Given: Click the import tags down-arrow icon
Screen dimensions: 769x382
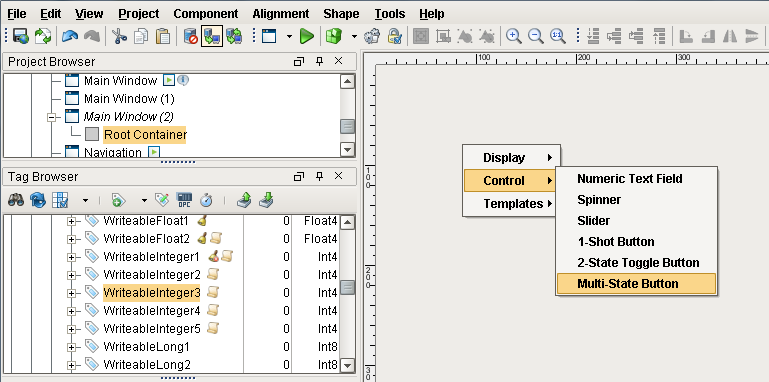Looking at the screenshot, I should 266,200.
